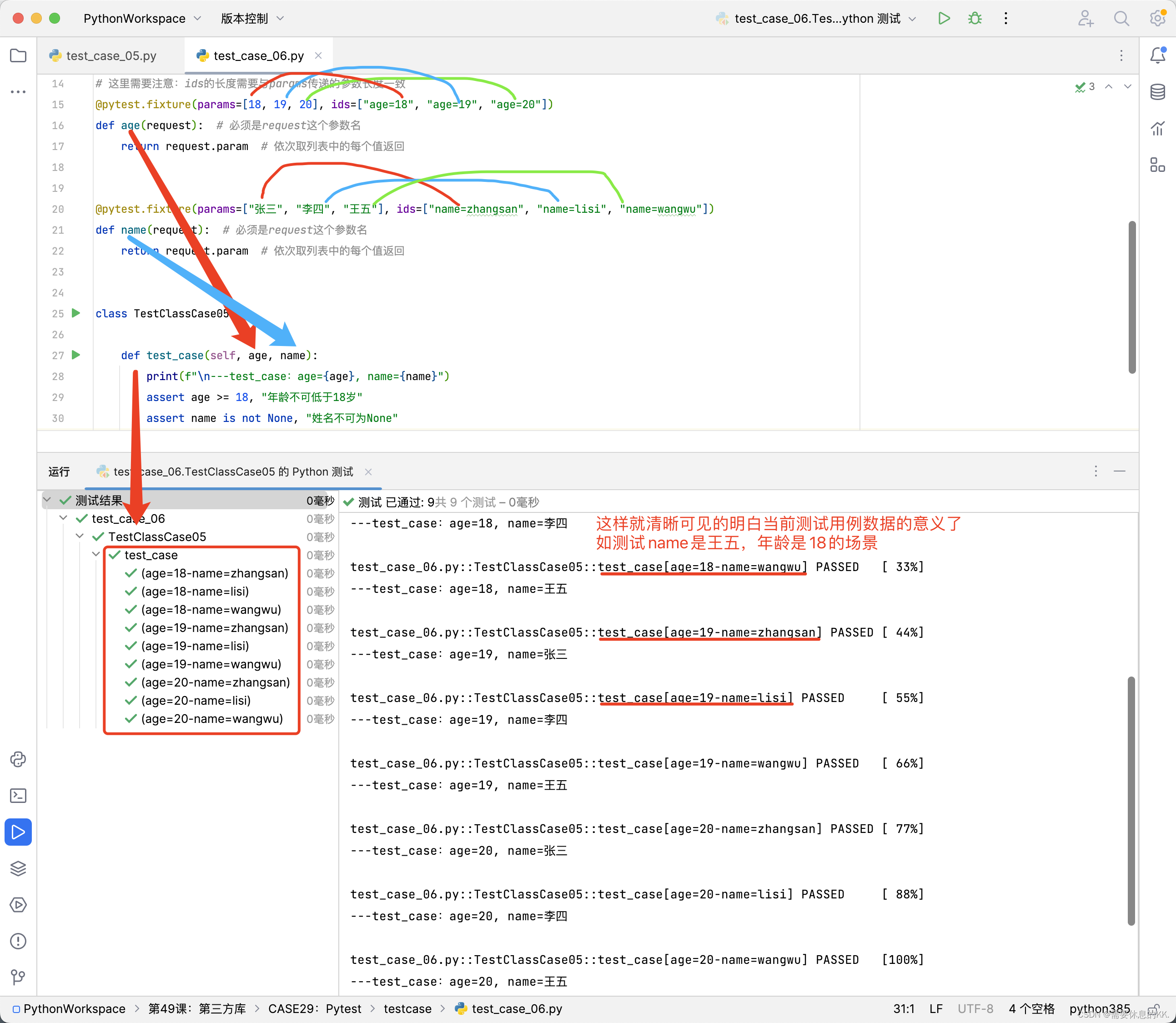Open the Terminal tool window

[18, 795]
